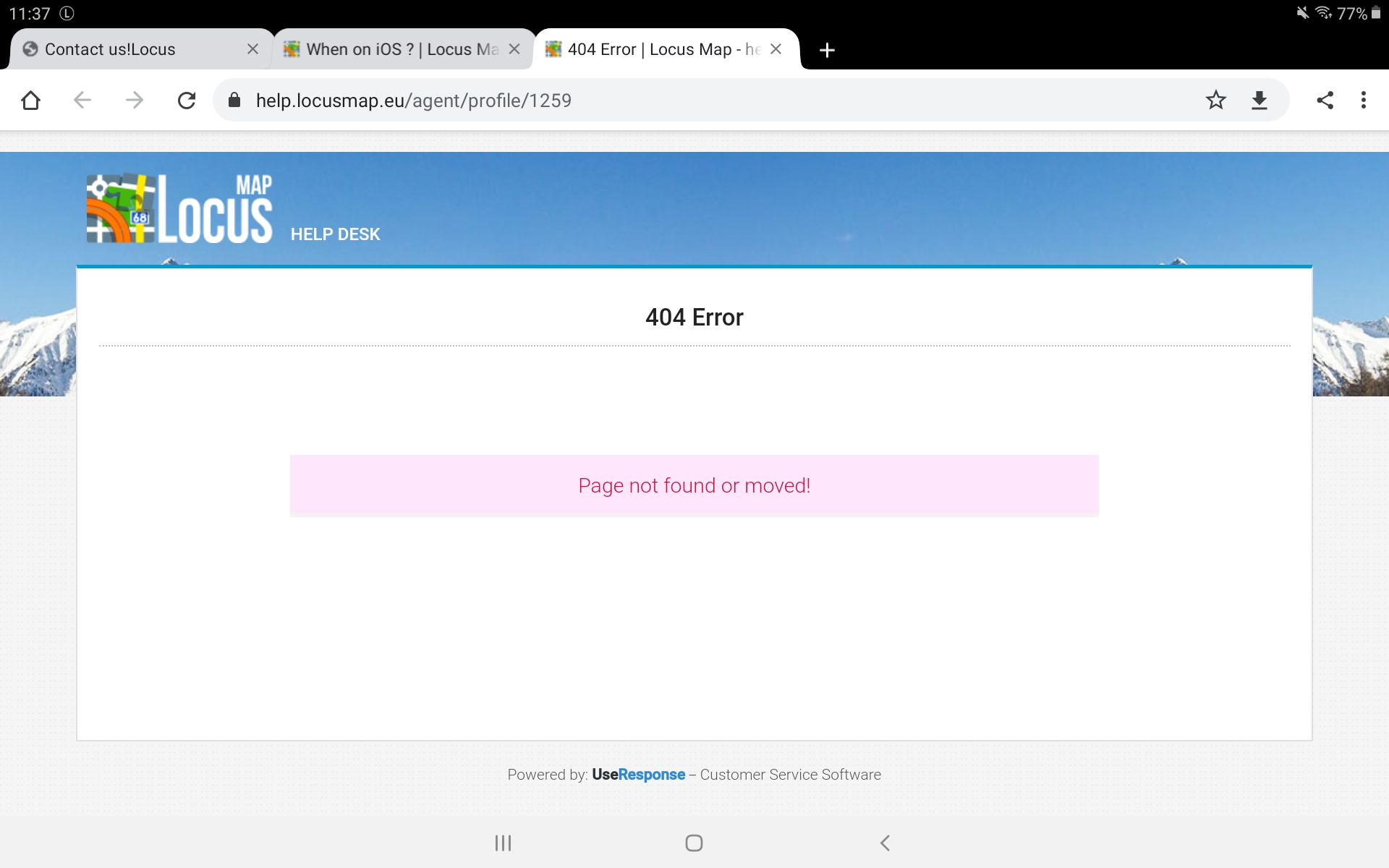Image resolution: width=1389 pixels, height=868 pixels.
Task: Switch to When on iOS tab
Action: tap(391, 49)
